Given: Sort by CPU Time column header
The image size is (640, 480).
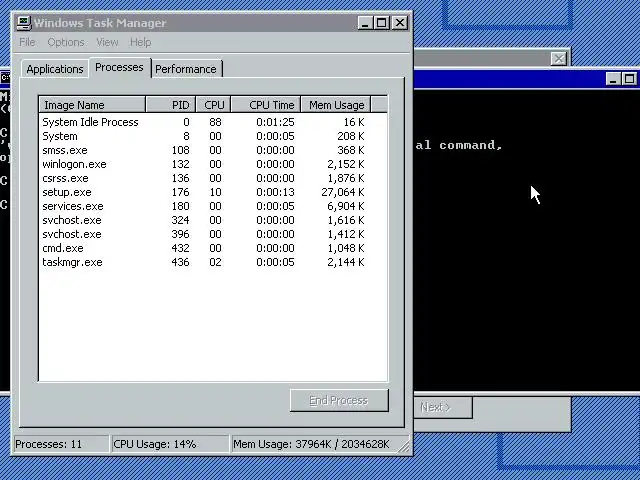Looking at the screenshot, I should [266, 105].
